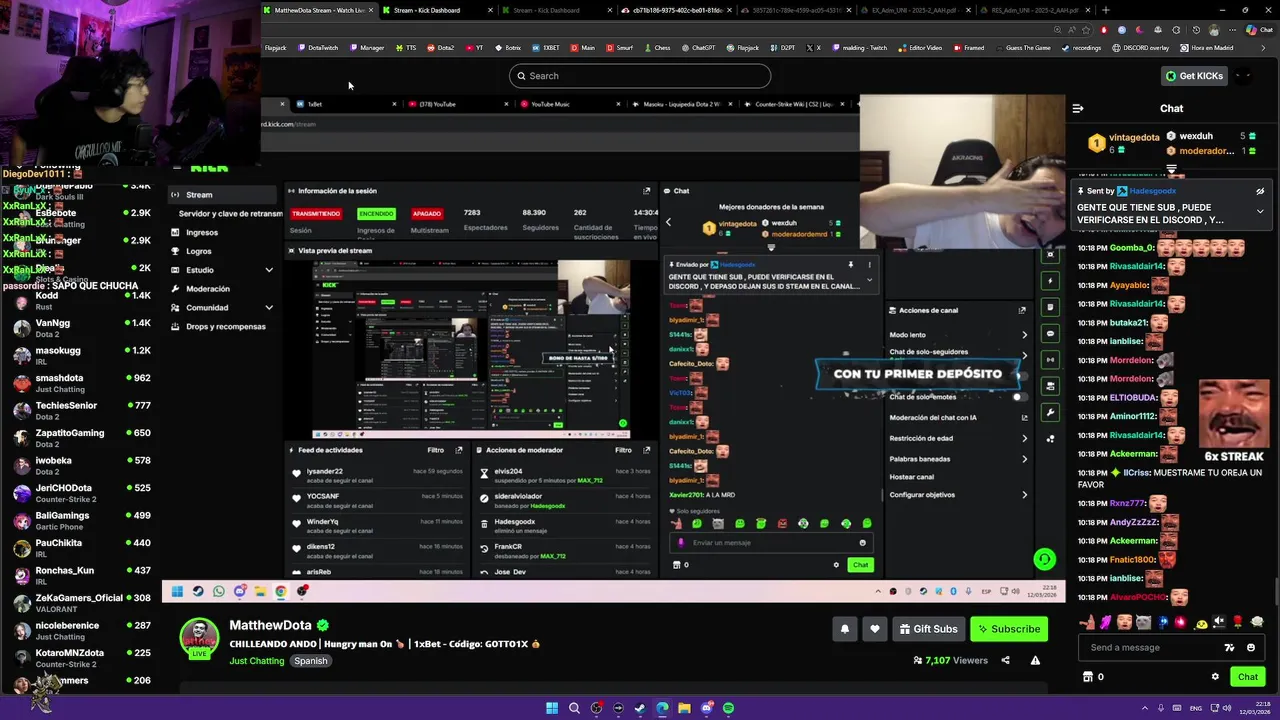Open the Editor Video bookmark
The image size is (1280, 720).
coord(919,48)
